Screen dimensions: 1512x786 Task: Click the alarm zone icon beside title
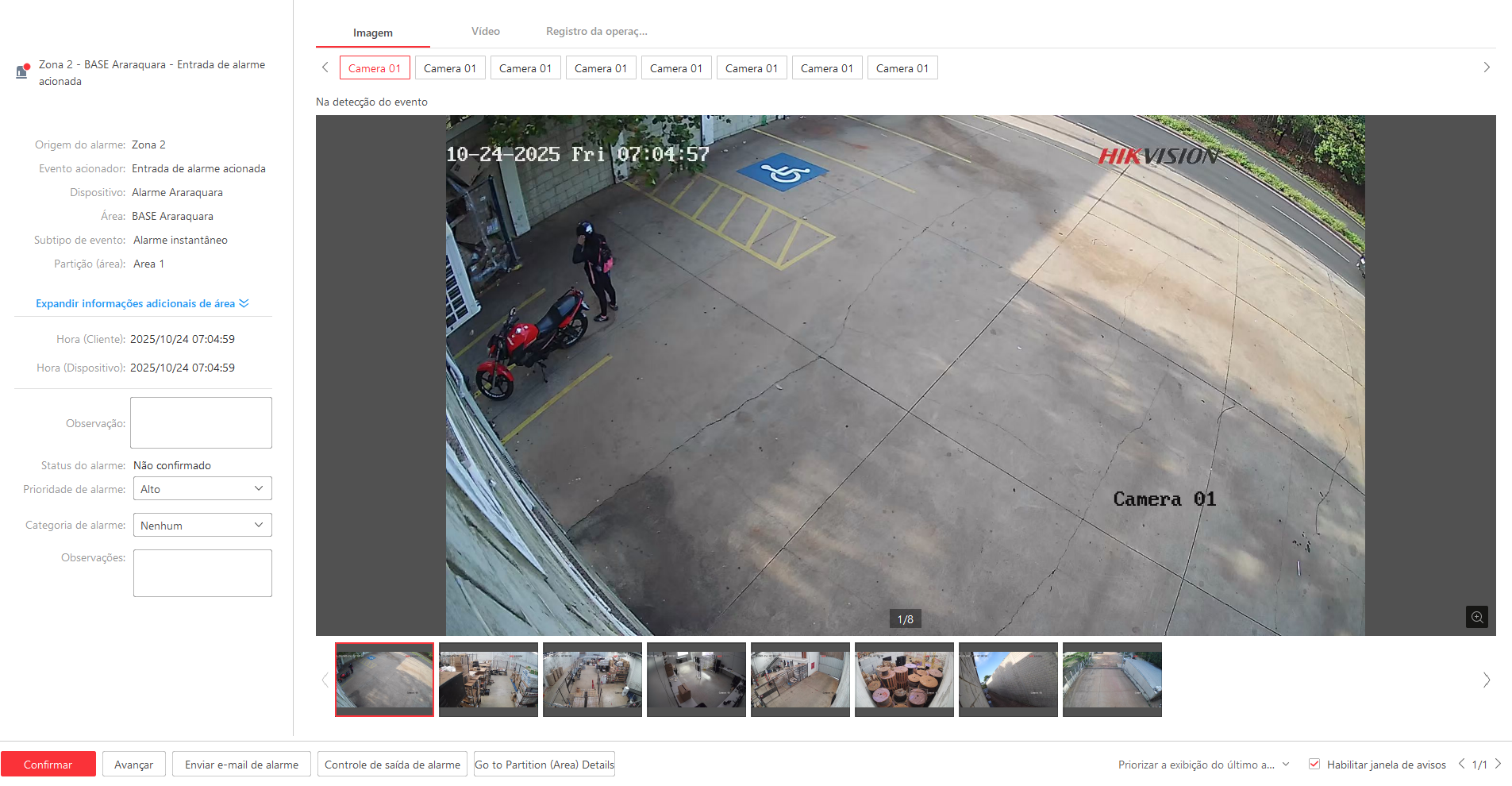coord(22,71)
